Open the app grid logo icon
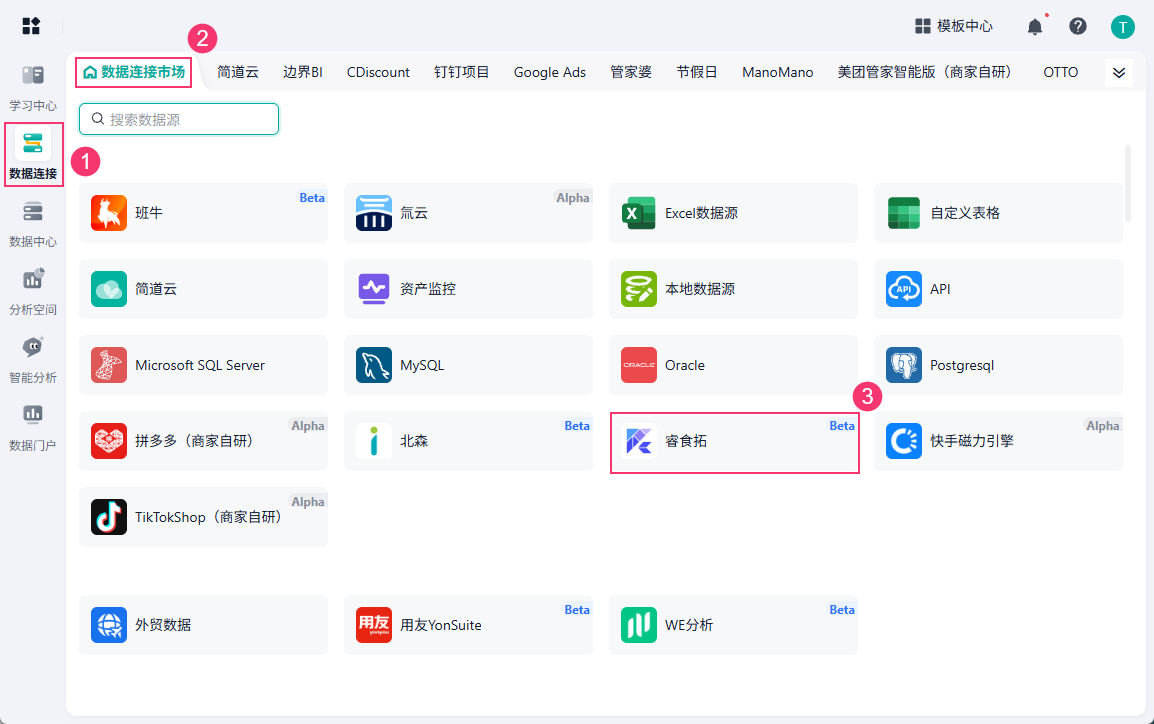The image size is (1154, 724). point(31,26)
